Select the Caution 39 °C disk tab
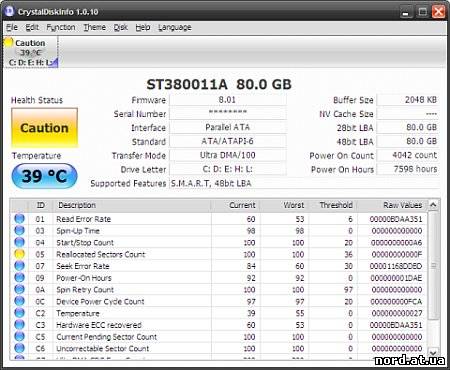Viewport: 450px width, 370px height. click(x=31, y=52)
